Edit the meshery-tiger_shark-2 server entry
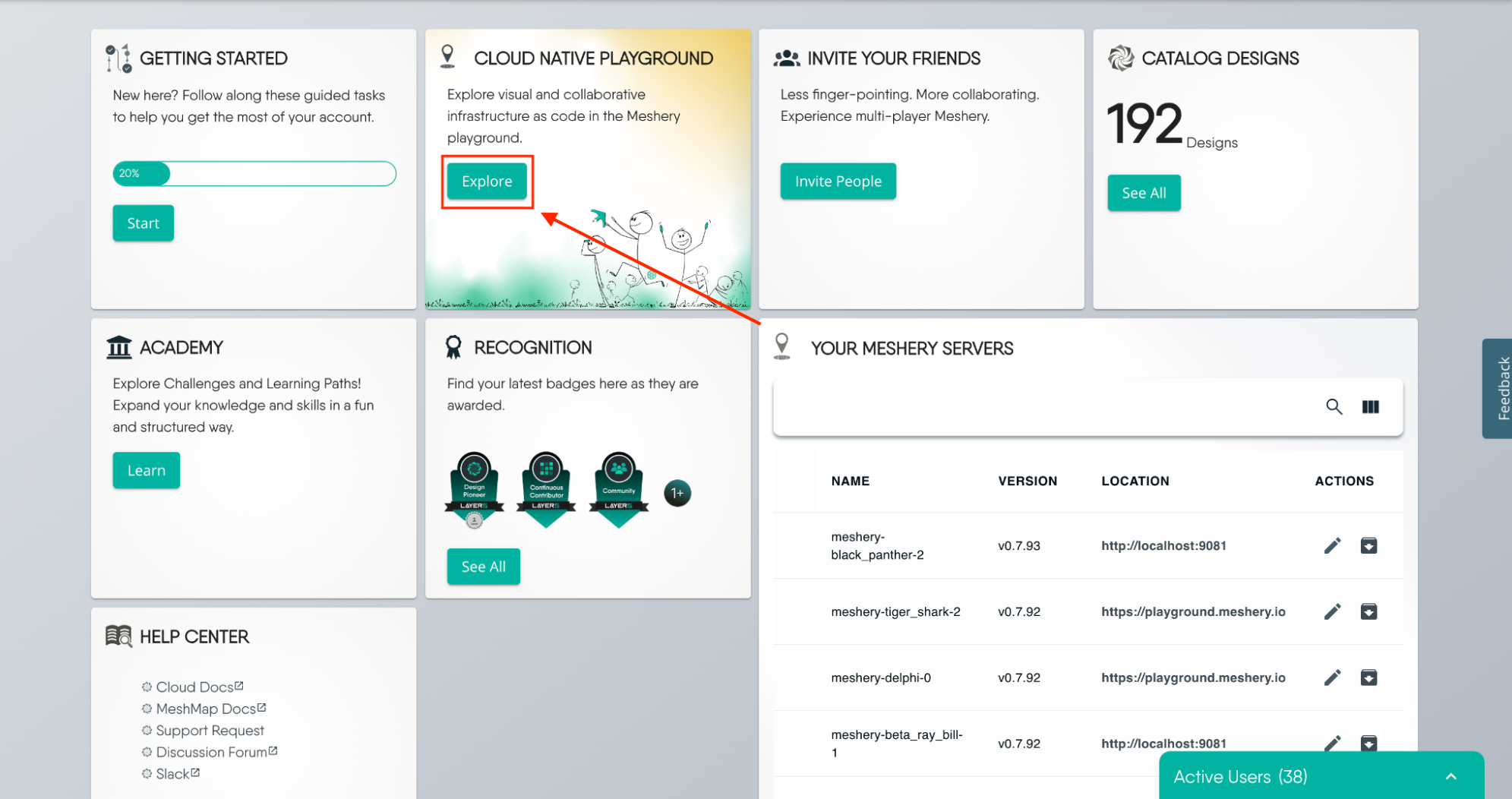 point(1332,611)
